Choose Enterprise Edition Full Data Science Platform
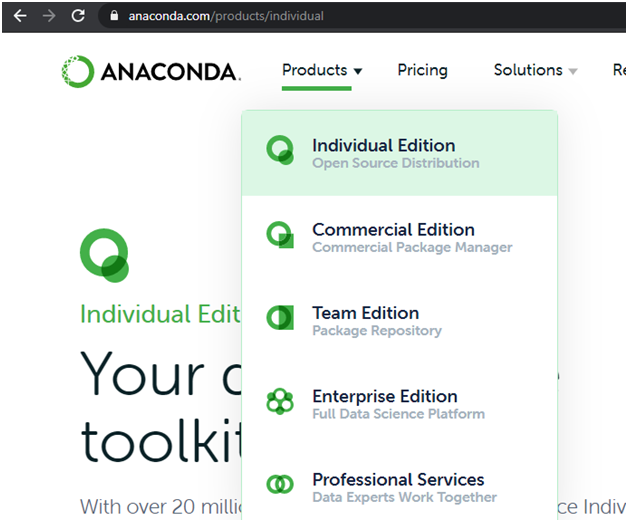The height and width of the screenshot is (522, 628). [x=399, y=404]
